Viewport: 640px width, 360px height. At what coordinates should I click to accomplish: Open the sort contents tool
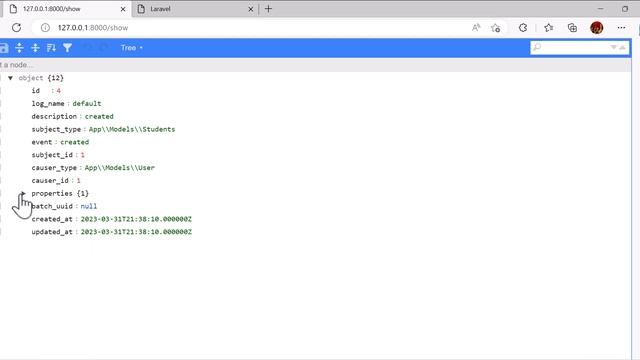coord(51,48)
